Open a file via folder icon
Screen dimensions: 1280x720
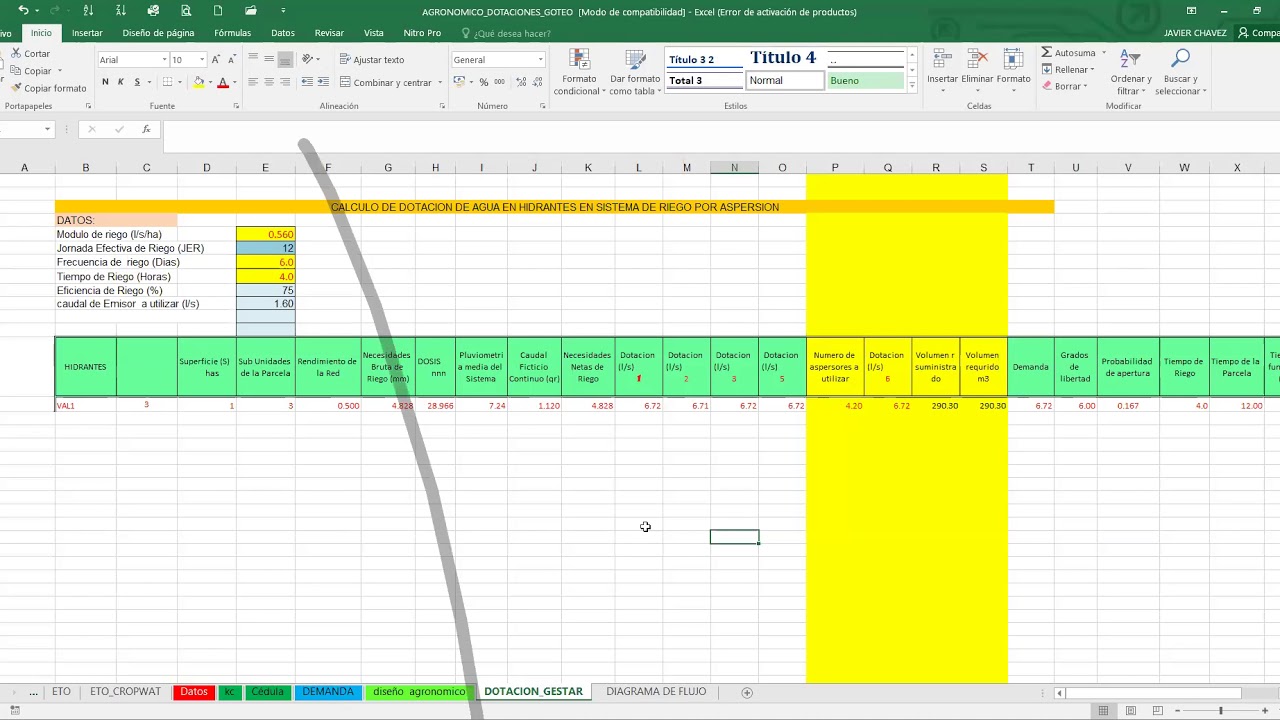[251, 11]
